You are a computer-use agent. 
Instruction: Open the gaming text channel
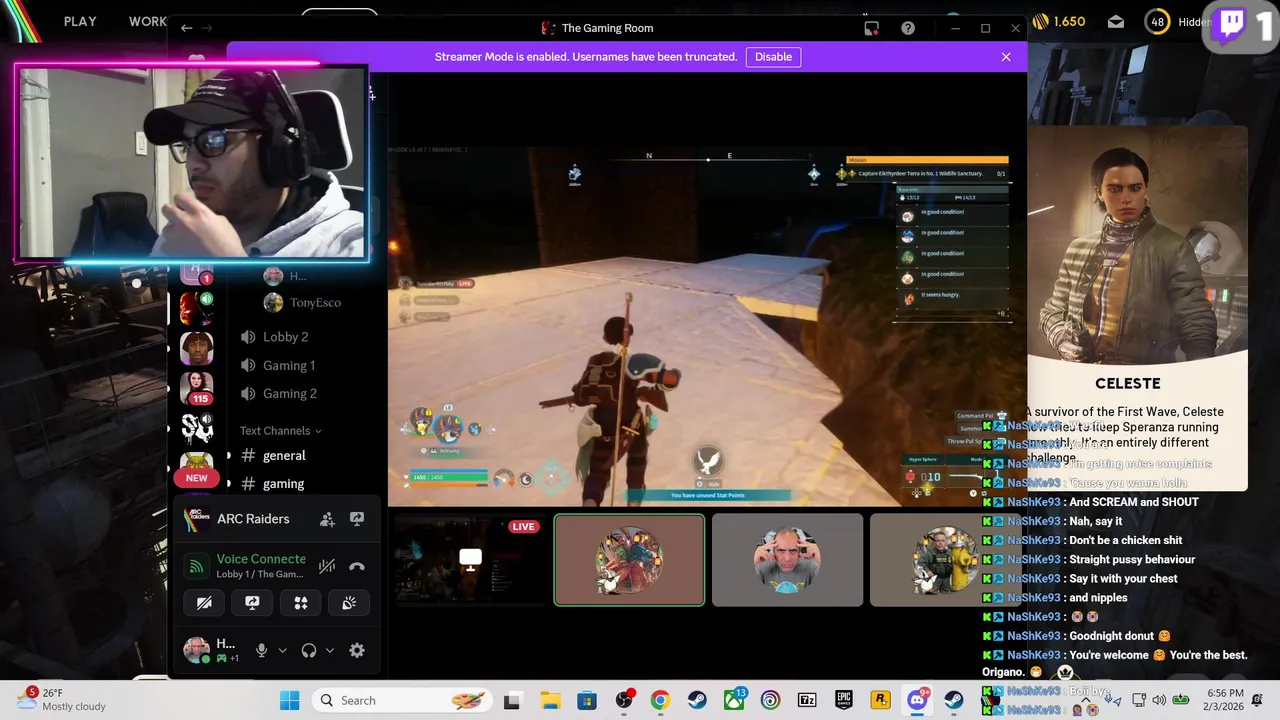tap(283, 483)
